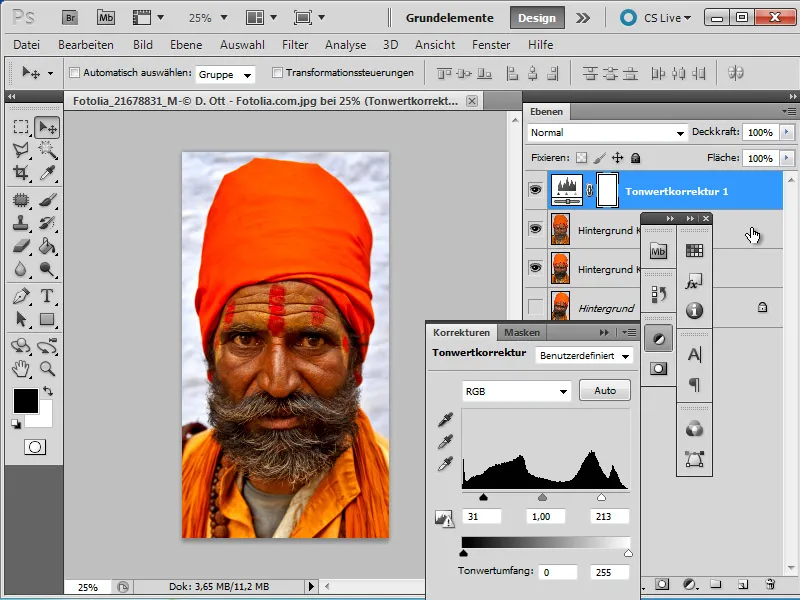Open the Filter menu
This screenshot has height=600, width=800.
[x=295, y=45]
